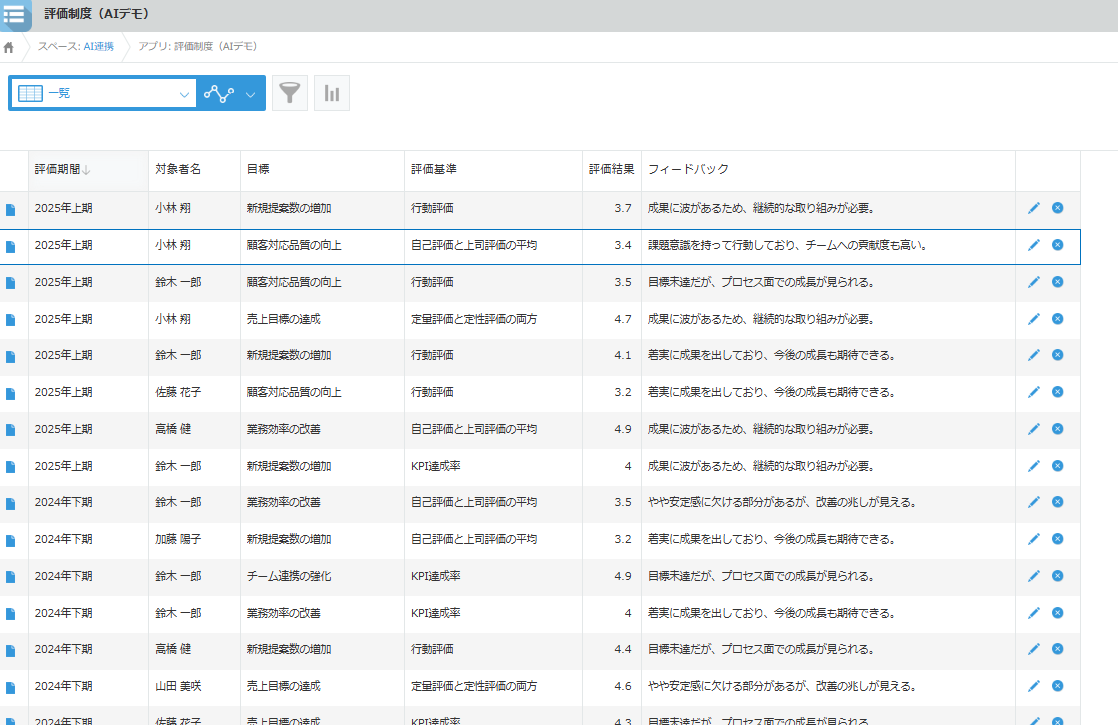
Task: Click the graph view icon button
Action: 218,93
